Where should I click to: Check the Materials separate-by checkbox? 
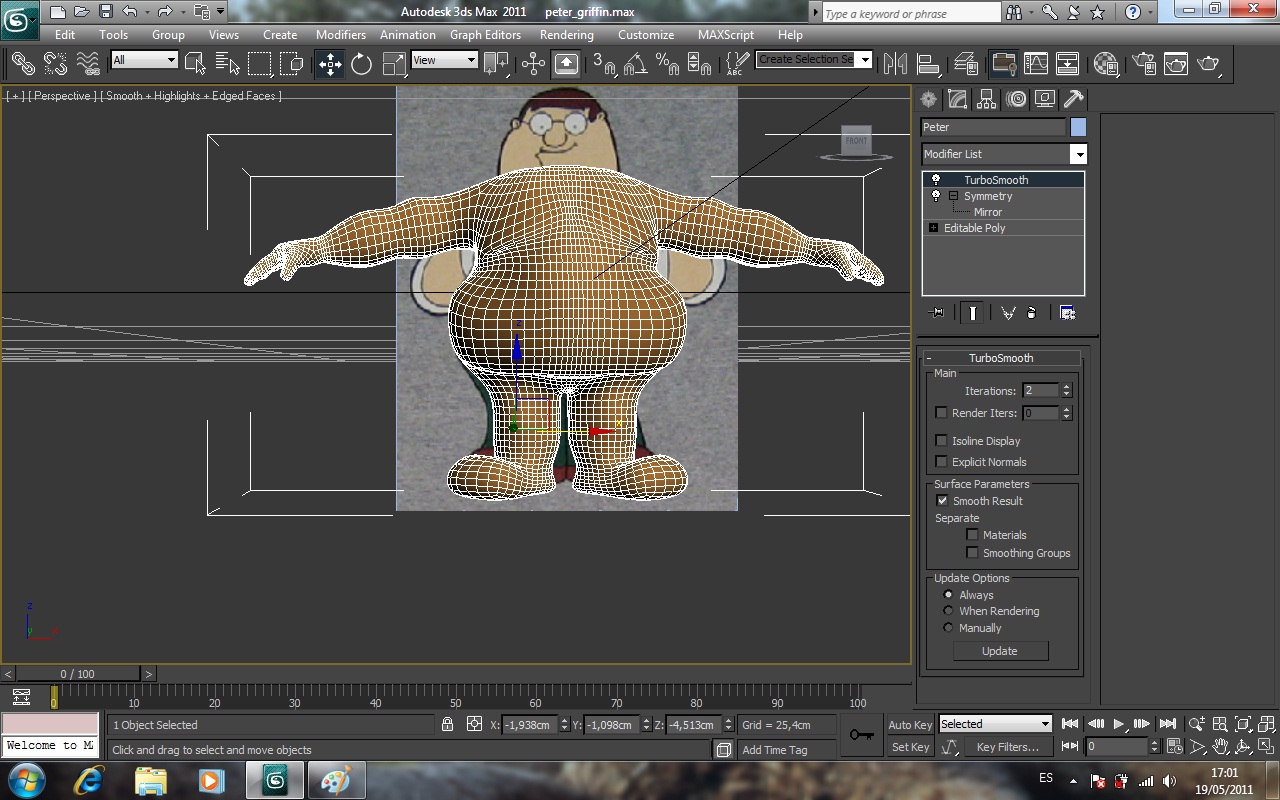click(x=972, y=535)
